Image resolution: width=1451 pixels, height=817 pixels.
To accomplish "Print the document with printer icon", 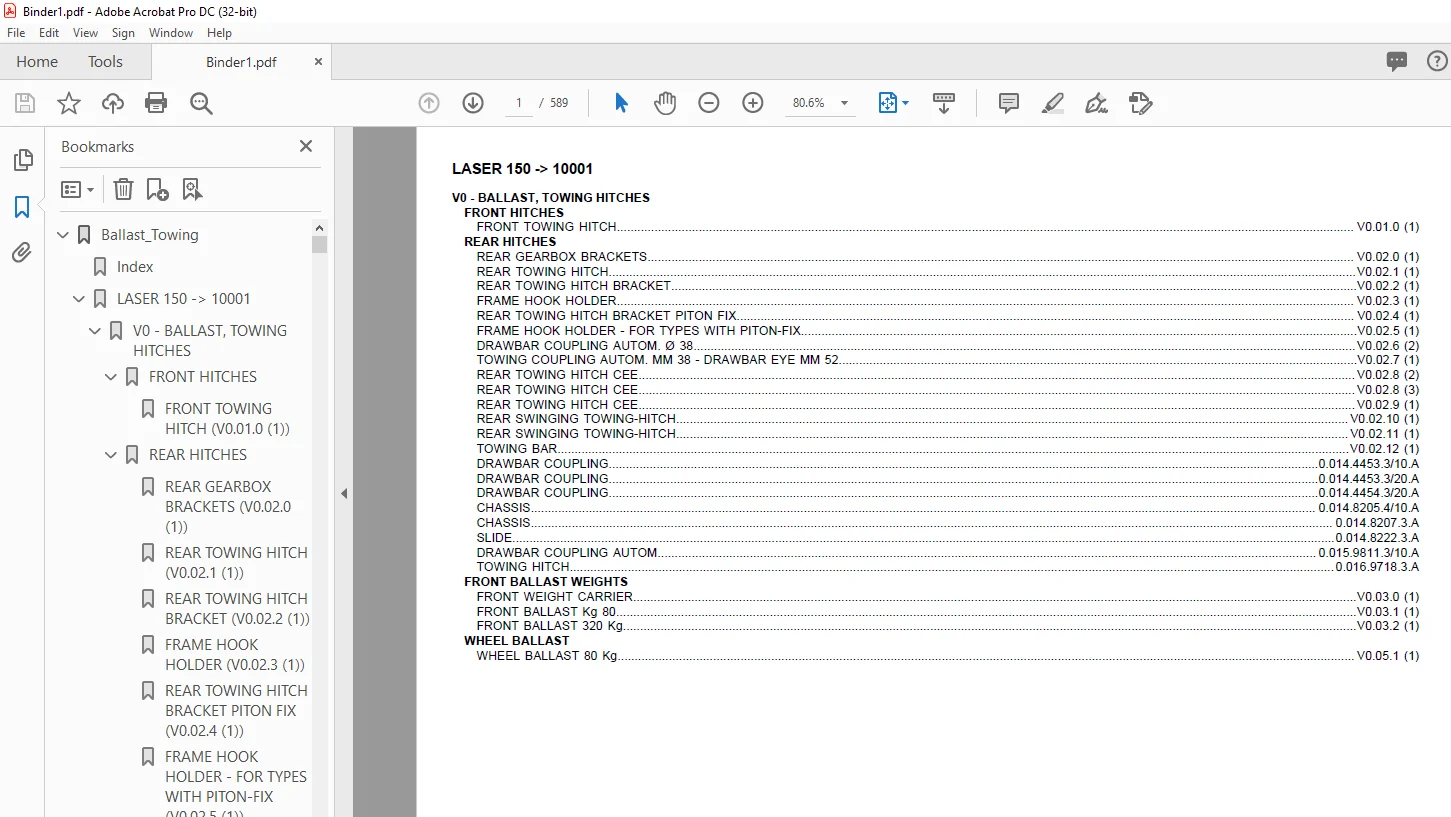I will 156,103.
